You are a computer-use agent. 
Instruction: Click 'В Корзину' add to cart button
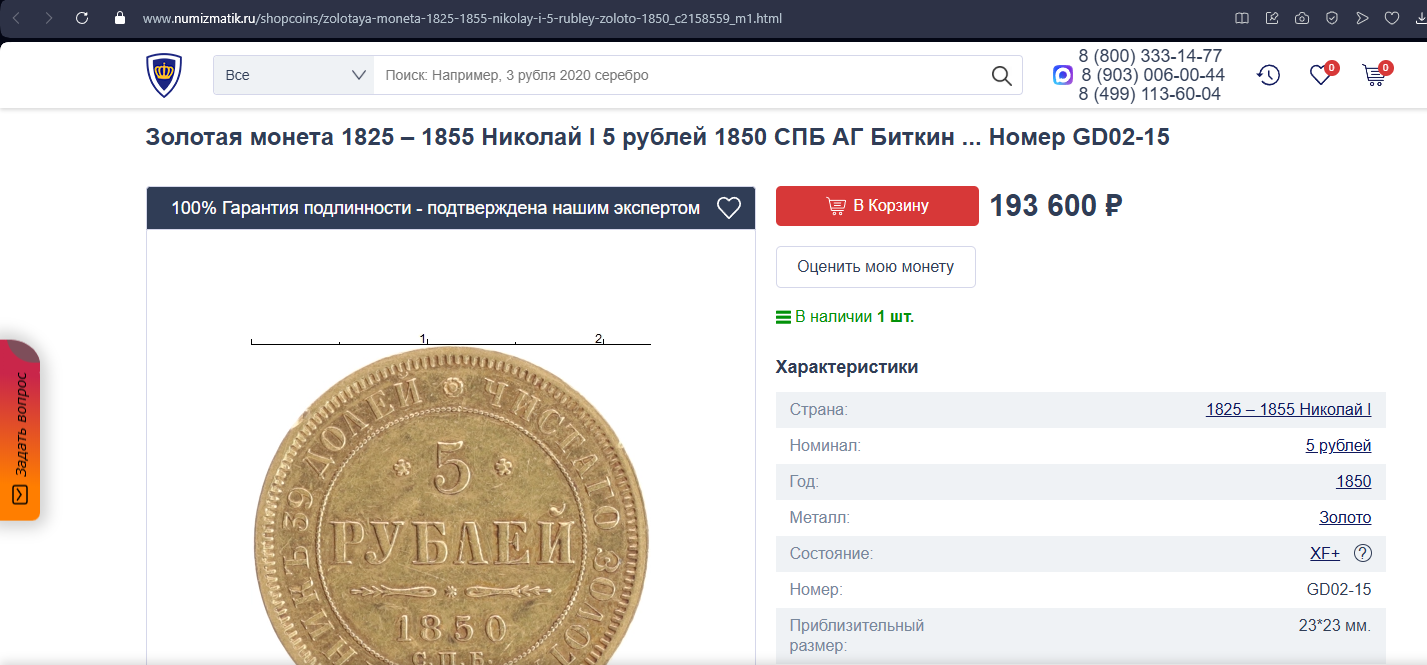click(x=877, y=206)
